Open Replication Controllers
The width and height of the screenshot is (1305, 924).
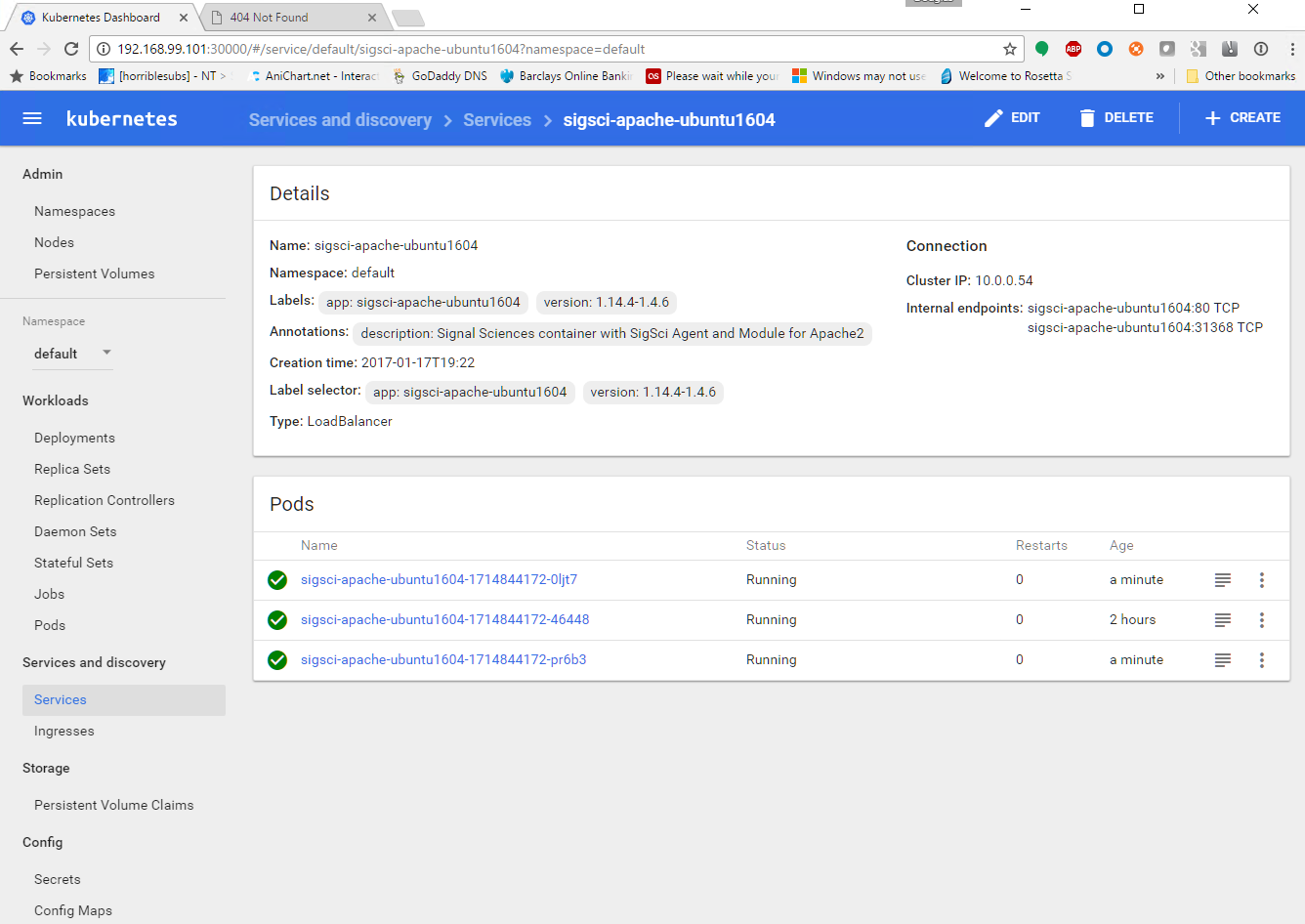(105, 500)
